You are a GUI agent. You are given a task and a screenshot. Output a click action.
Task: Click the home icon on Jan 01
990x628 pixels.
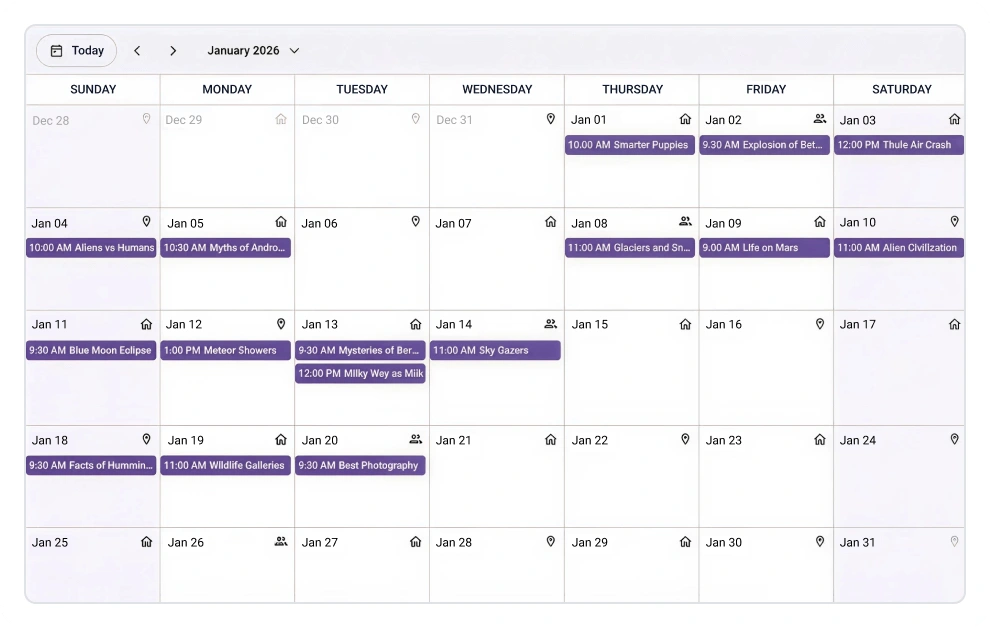(x=685, y=119)
